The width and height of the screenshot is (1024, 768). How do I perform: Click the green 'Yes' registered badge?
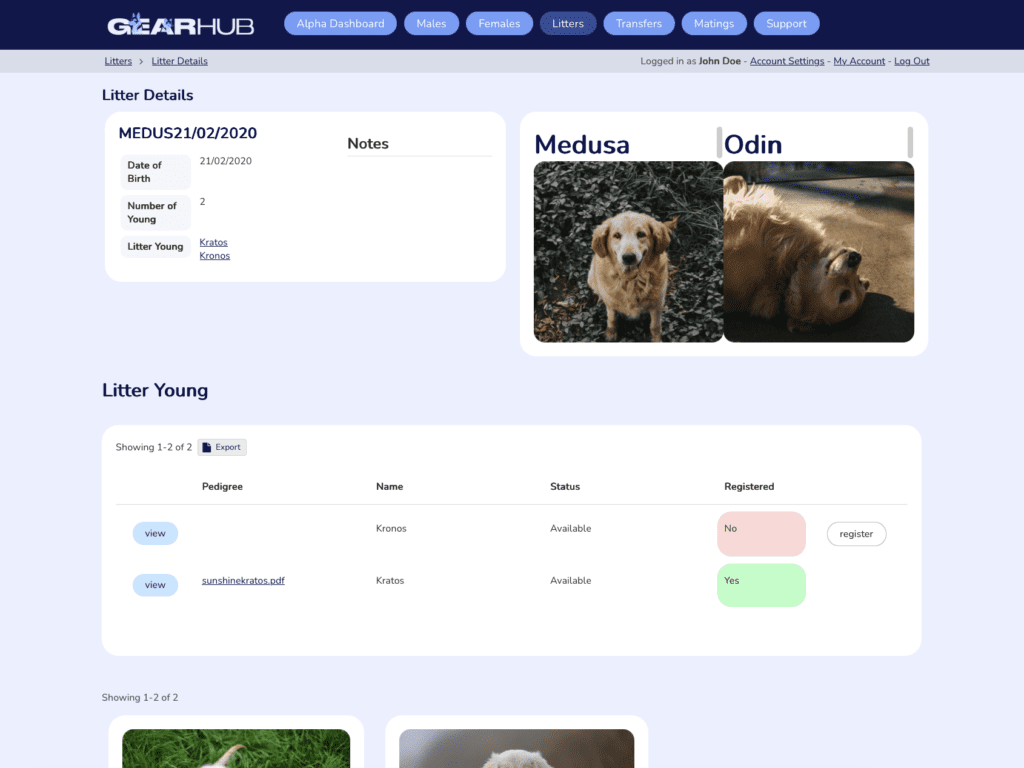(761, 585)
